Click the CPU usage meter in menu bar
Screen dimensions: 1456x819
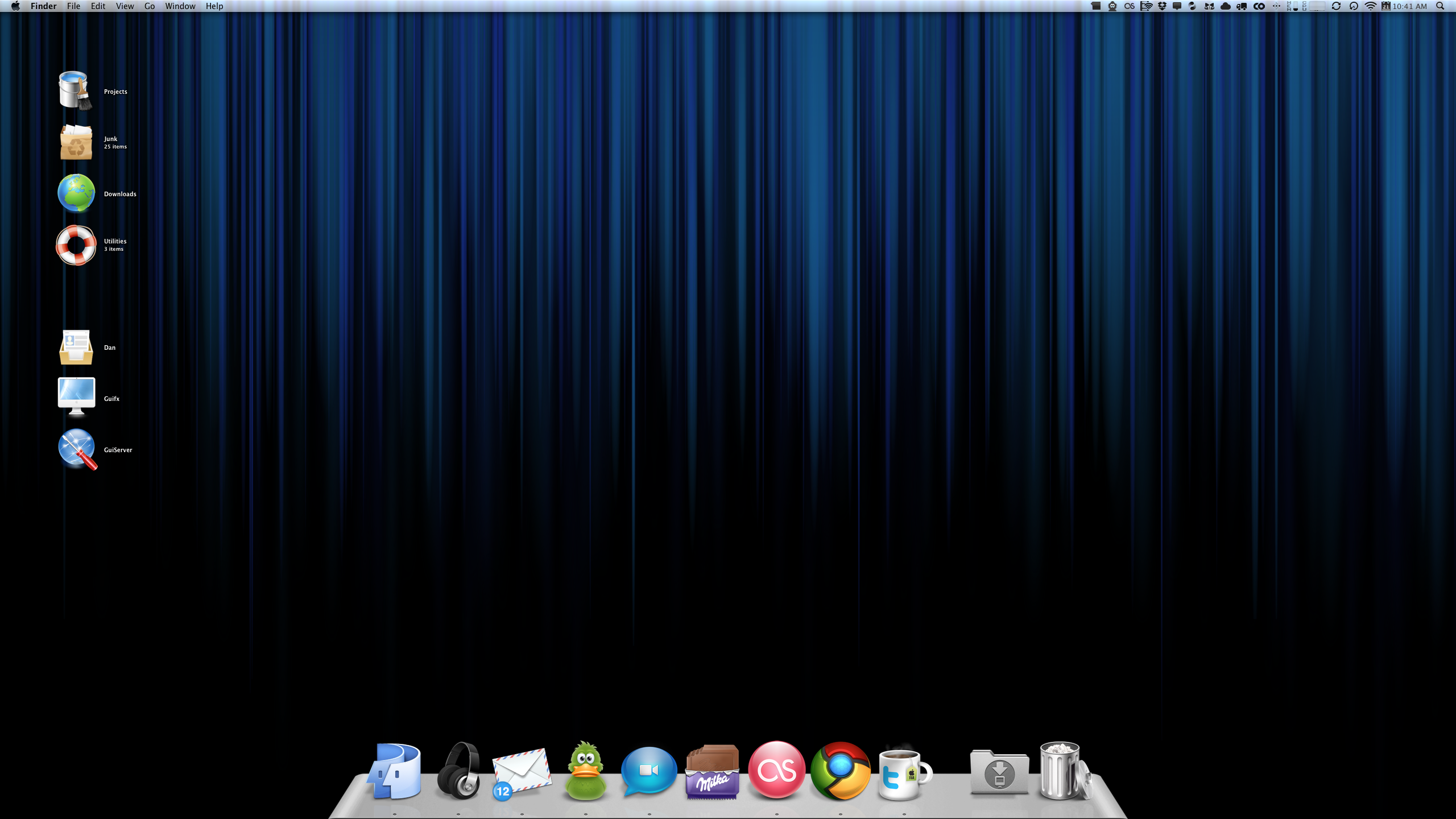pos(1314,6)
